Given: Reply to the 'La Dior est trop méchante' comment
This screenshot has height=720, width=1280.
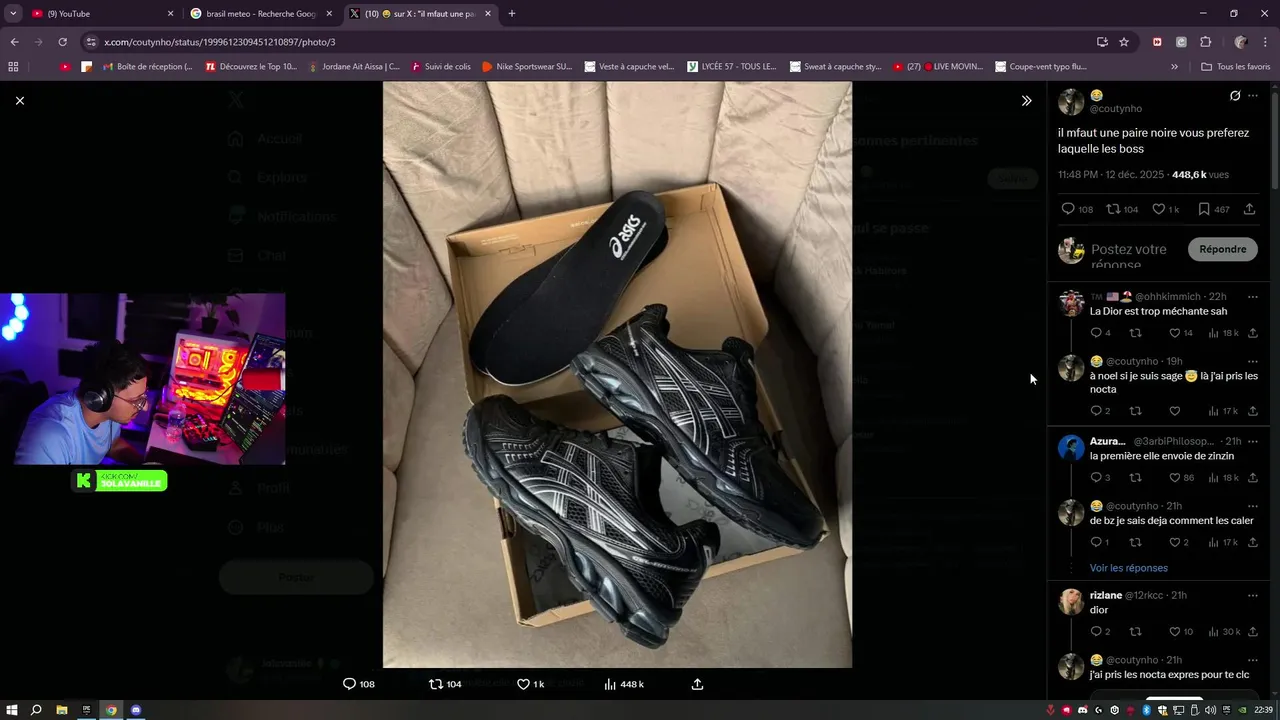Looking at the screenshot, I should (1100, 333).
